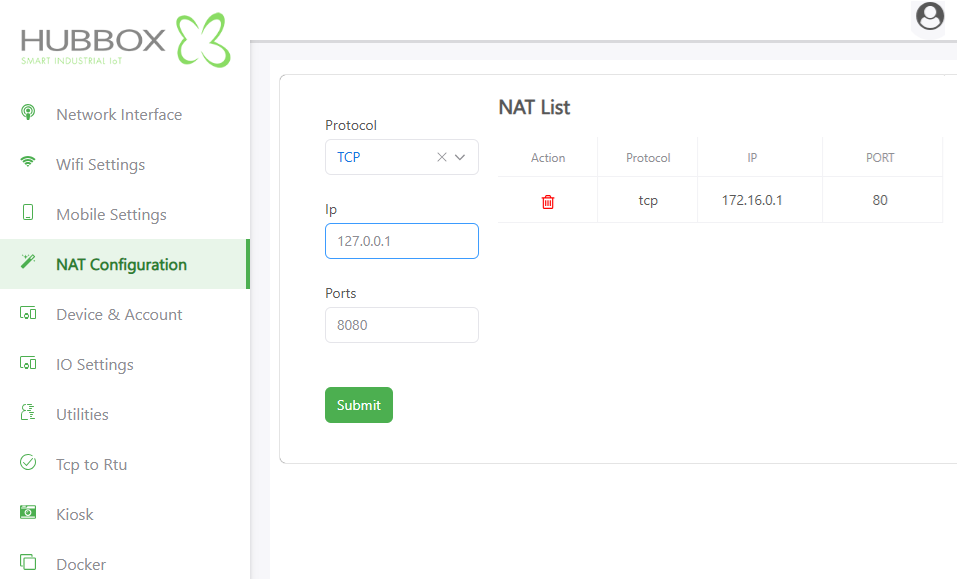
Task: Delete the 172.16.0.1 NAT entry
Action: (548, 201)
